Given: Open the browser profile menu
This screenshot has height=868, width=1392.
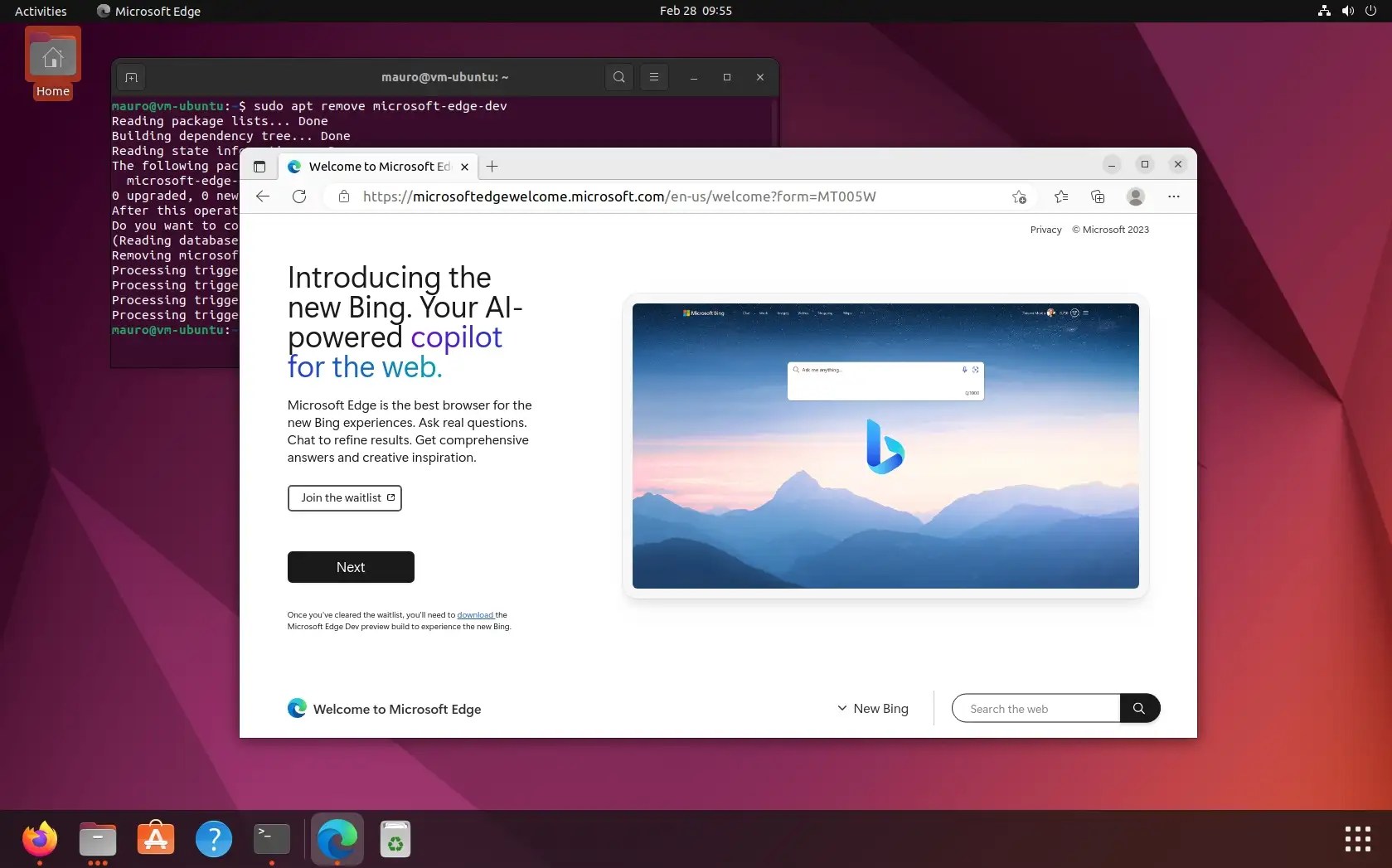Looking at the screenshot, I should click(1135, 196).
